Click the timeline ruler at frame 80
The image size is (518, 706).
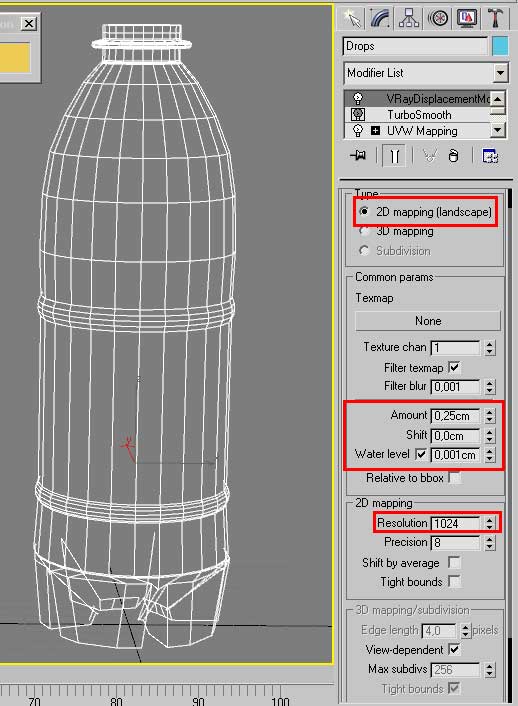coord(116,696)
